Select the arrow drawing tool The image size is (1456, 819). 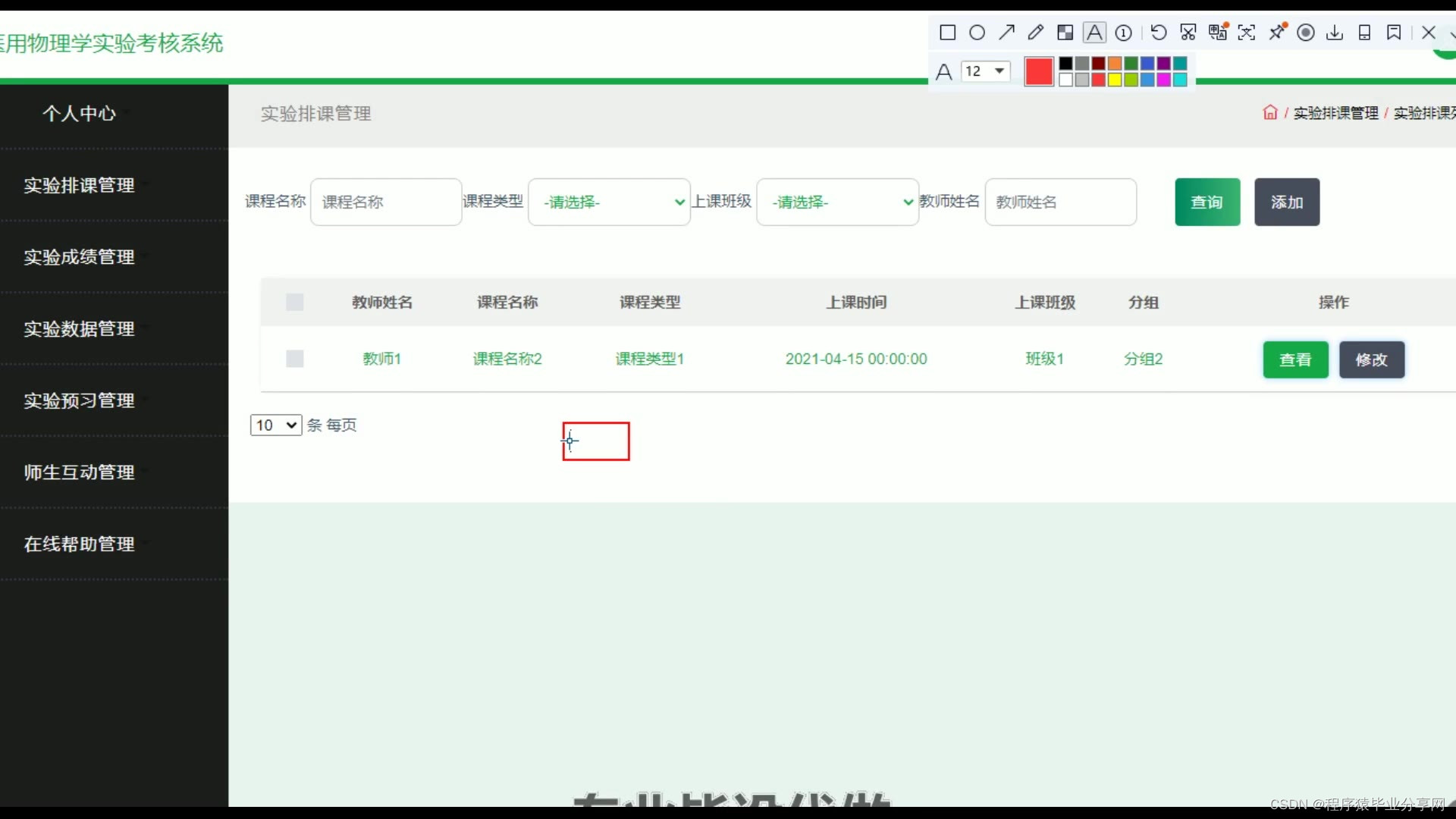[1006, 33]
